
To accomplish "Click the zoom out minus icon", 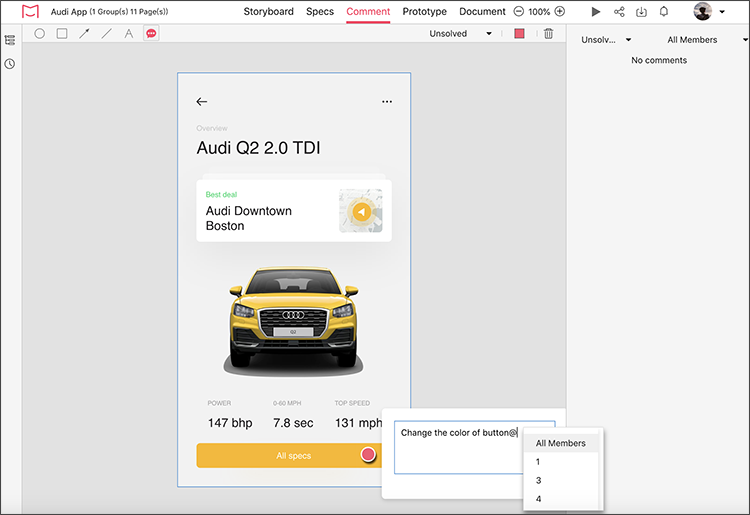I will coord(518,11).
